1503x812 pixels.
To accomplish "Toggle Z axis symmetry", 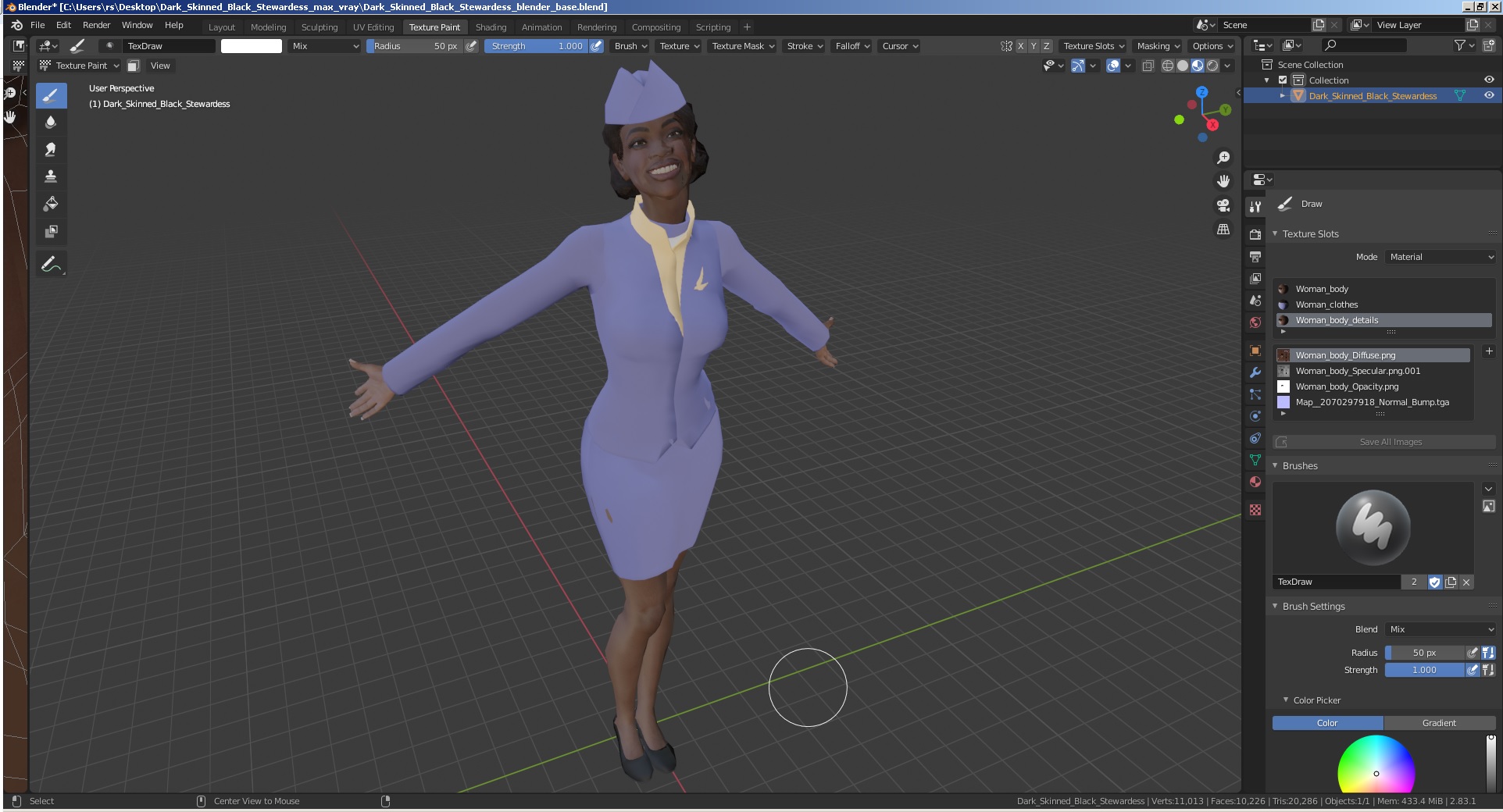I will (x=1047, y=46).
